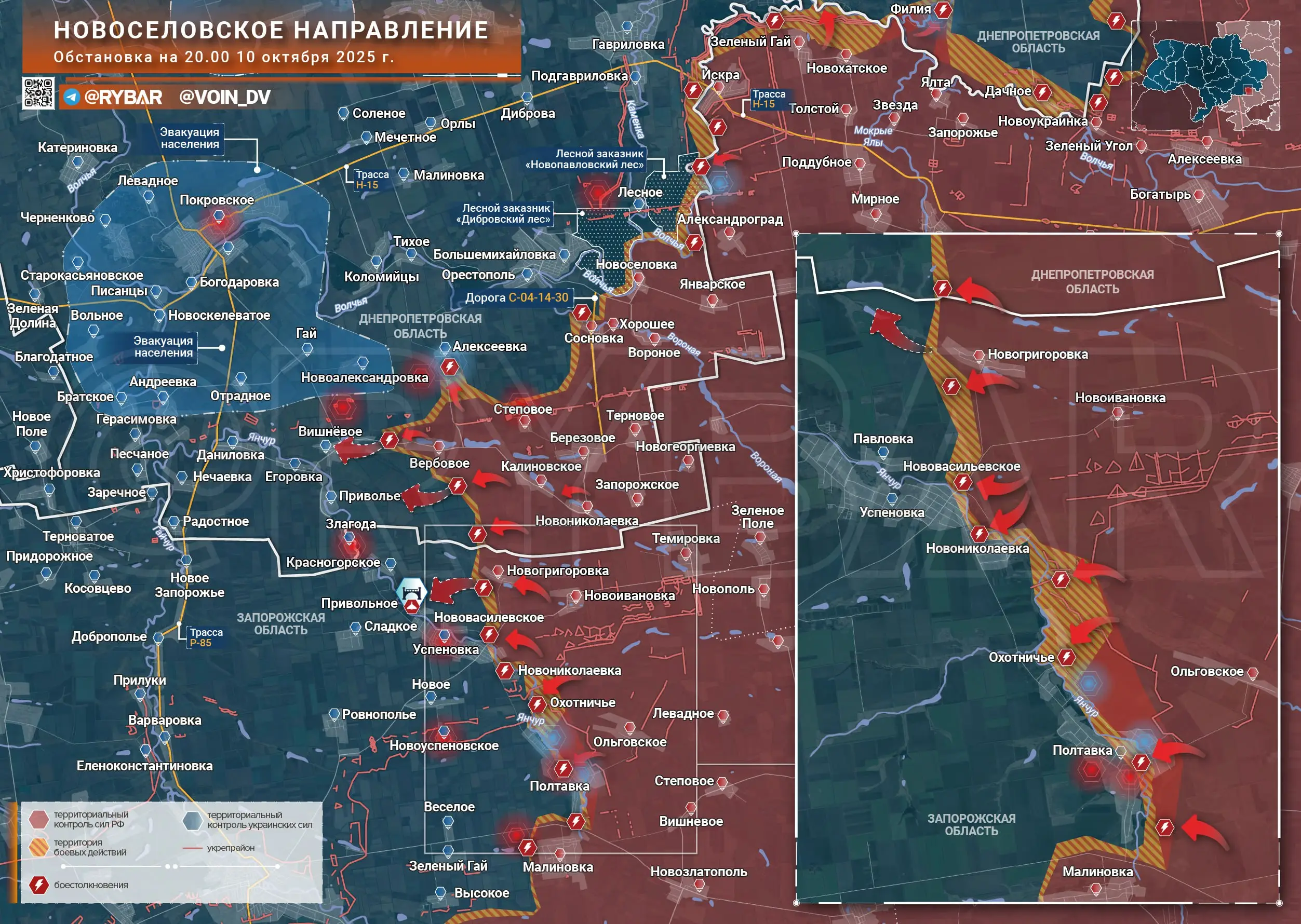Click the clash icon right of Вишнёвое
This screenshot has height=924, width=1301.
point(390,440)
